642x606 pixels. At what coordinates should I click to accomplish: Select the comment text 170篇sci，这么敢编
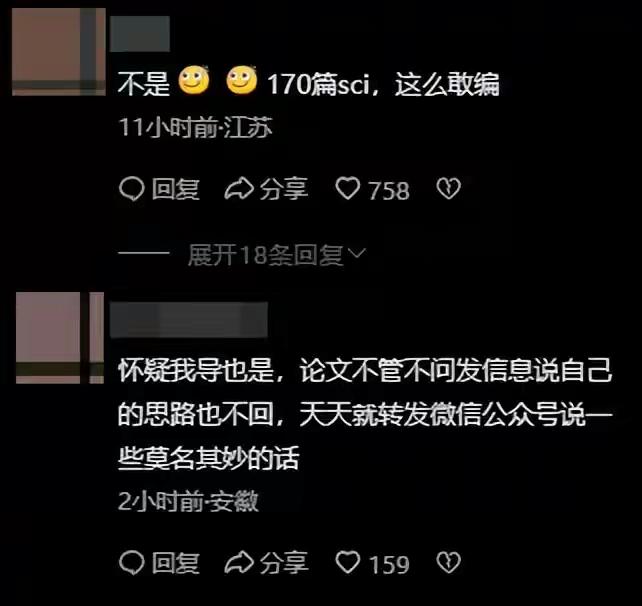click(383, 84)
